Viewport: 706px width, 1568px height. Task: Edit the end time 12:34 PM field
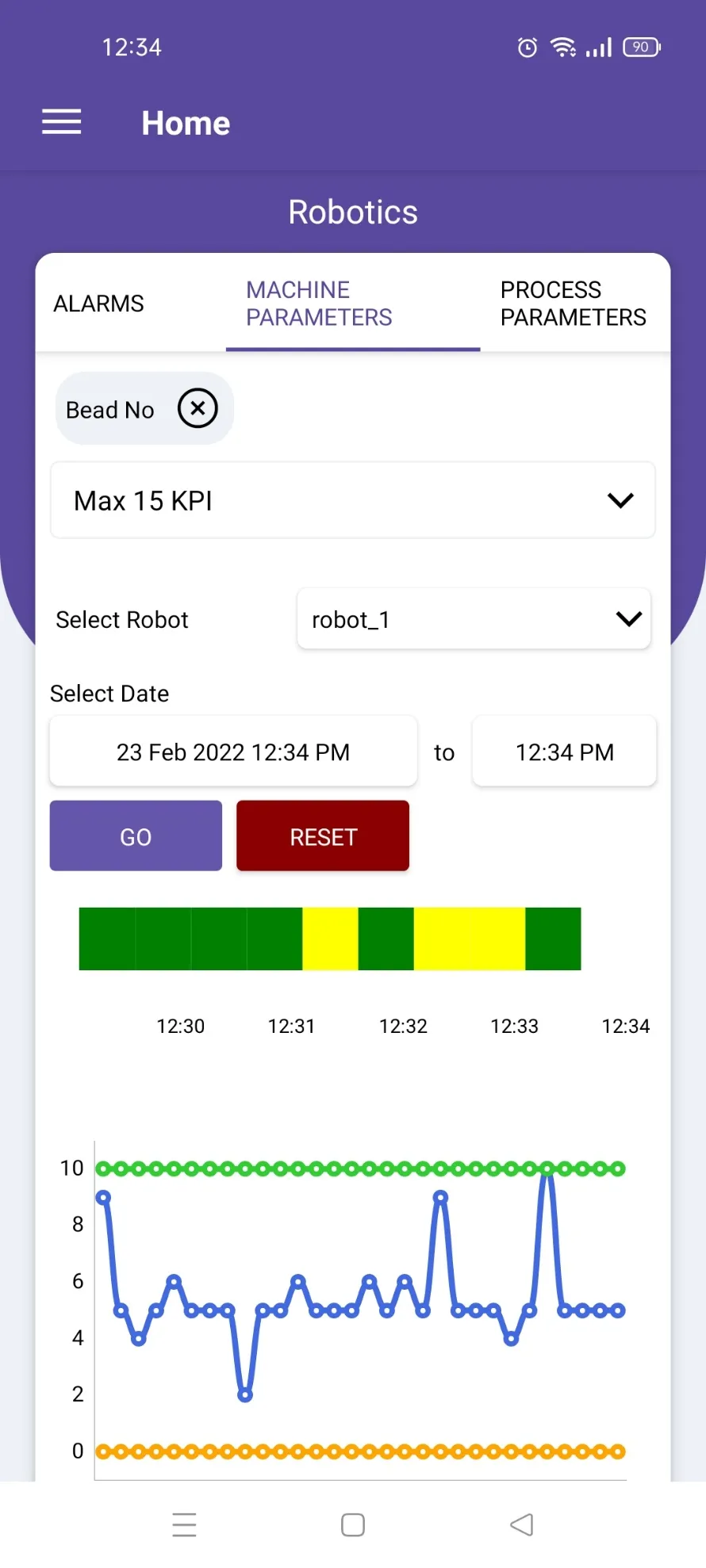pyautogui.click(x=565, y=751)
